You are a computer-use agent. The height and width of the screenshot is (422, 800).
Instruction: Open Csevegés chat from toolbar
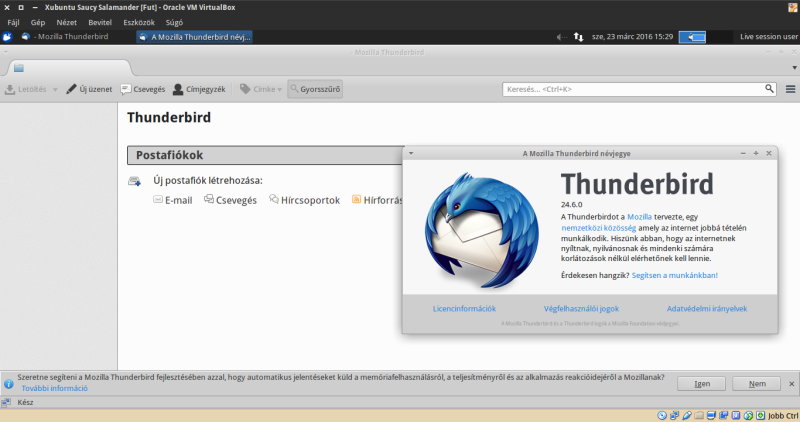[x=143, y=89]
